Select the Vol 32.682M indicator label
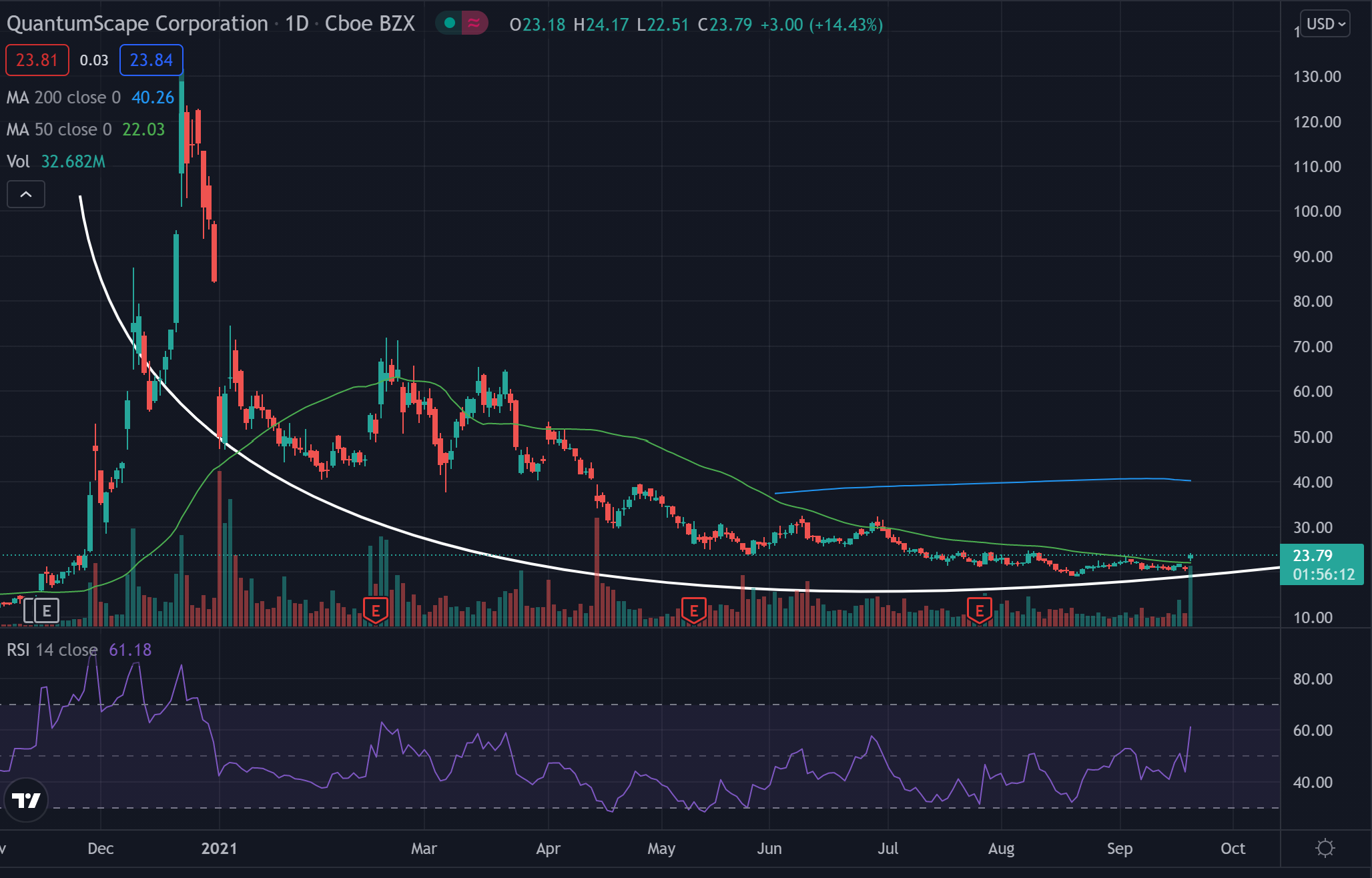Screen dimensions: 1372x878 [56, 161]
